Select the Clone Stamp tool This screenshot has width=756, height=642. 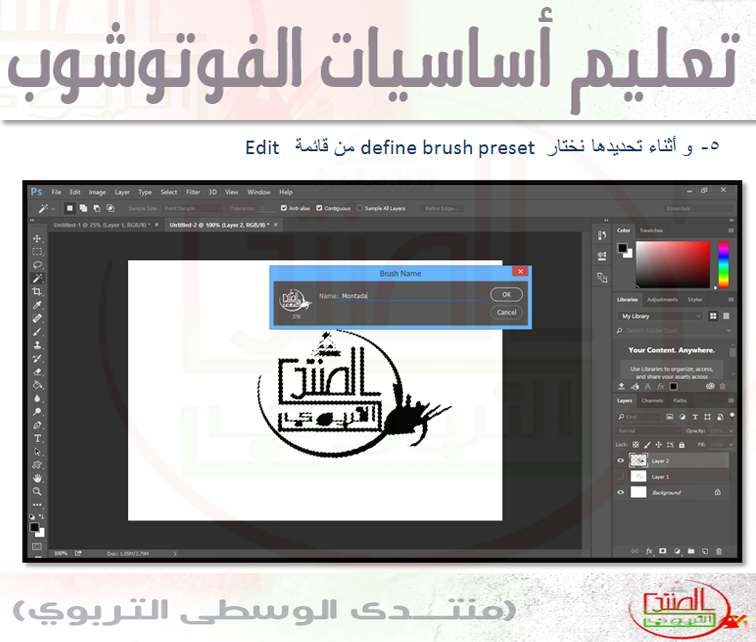(x=37, y=345)
